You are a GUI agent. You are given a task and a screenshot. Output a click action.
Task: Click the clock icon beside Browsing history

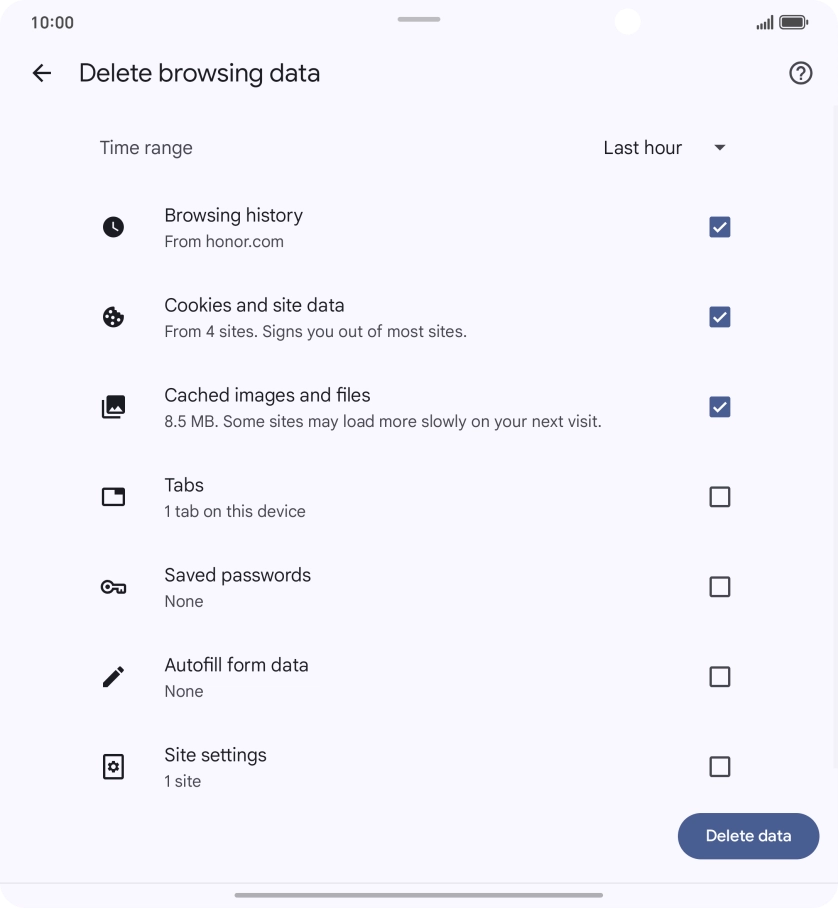tap(113, 227)
